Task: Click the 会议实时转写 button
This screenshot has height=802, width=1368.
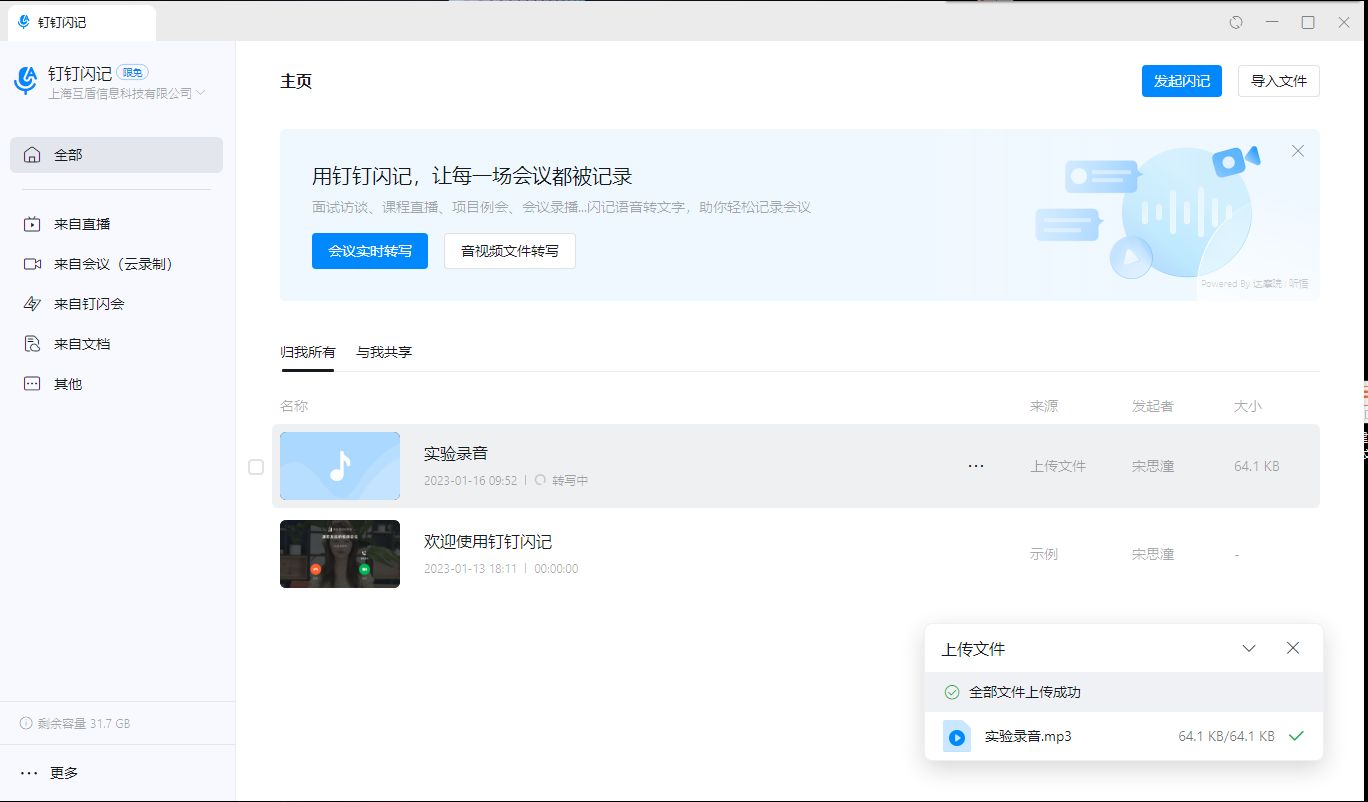Action: [370, 251]
